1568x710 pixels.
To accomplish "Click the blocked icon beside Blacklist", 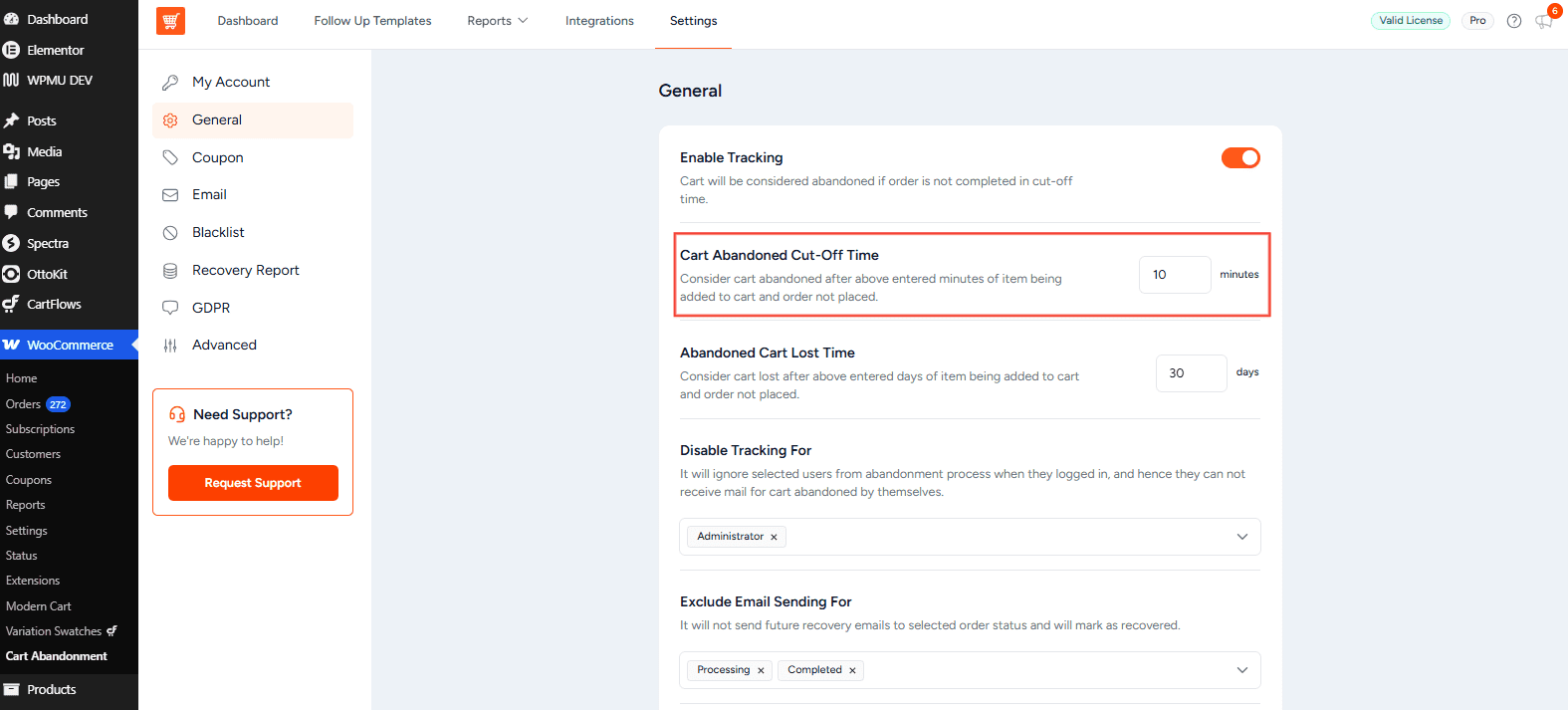I will click(x=170, y=233).
